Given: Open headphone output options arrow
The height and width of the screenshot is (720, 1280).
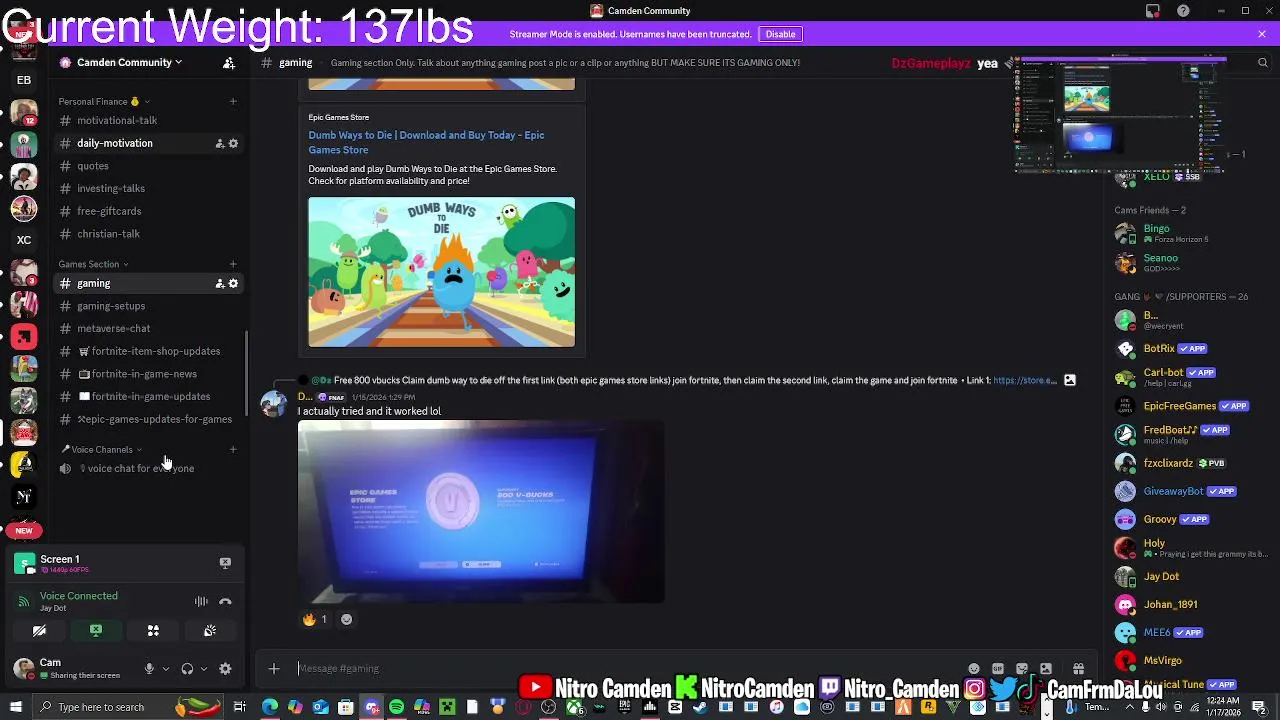Looking at the screenshot, I should pos(203,669).
